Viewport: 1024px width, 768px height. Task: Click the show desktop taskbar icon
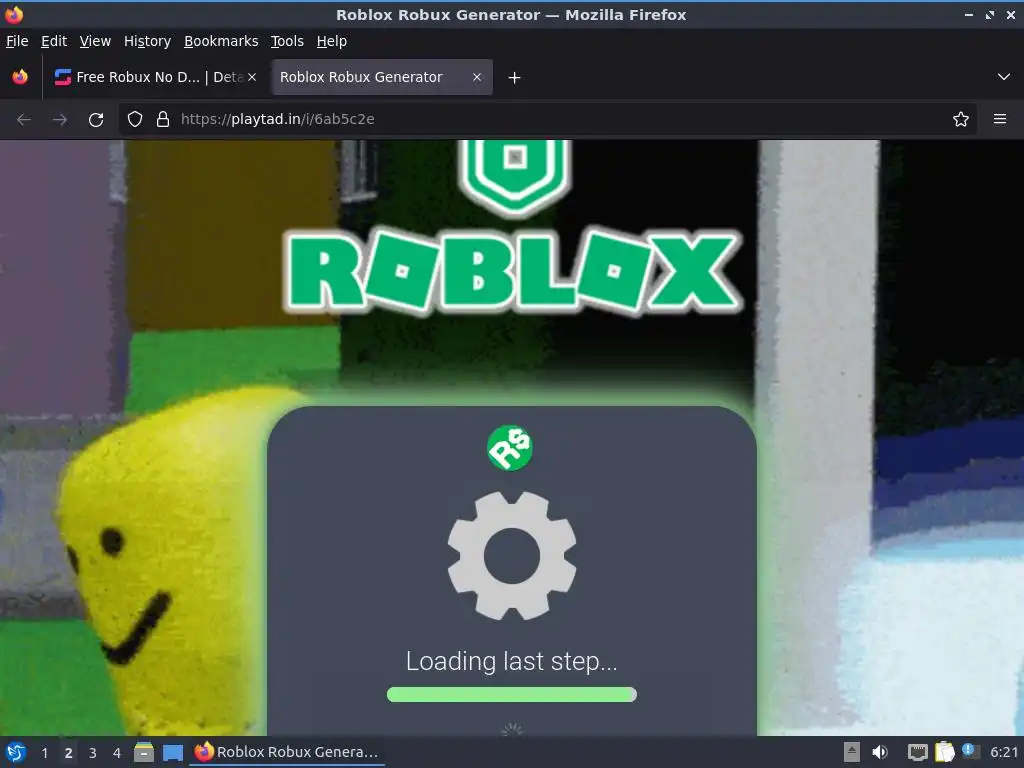click(x=173, y=753)
